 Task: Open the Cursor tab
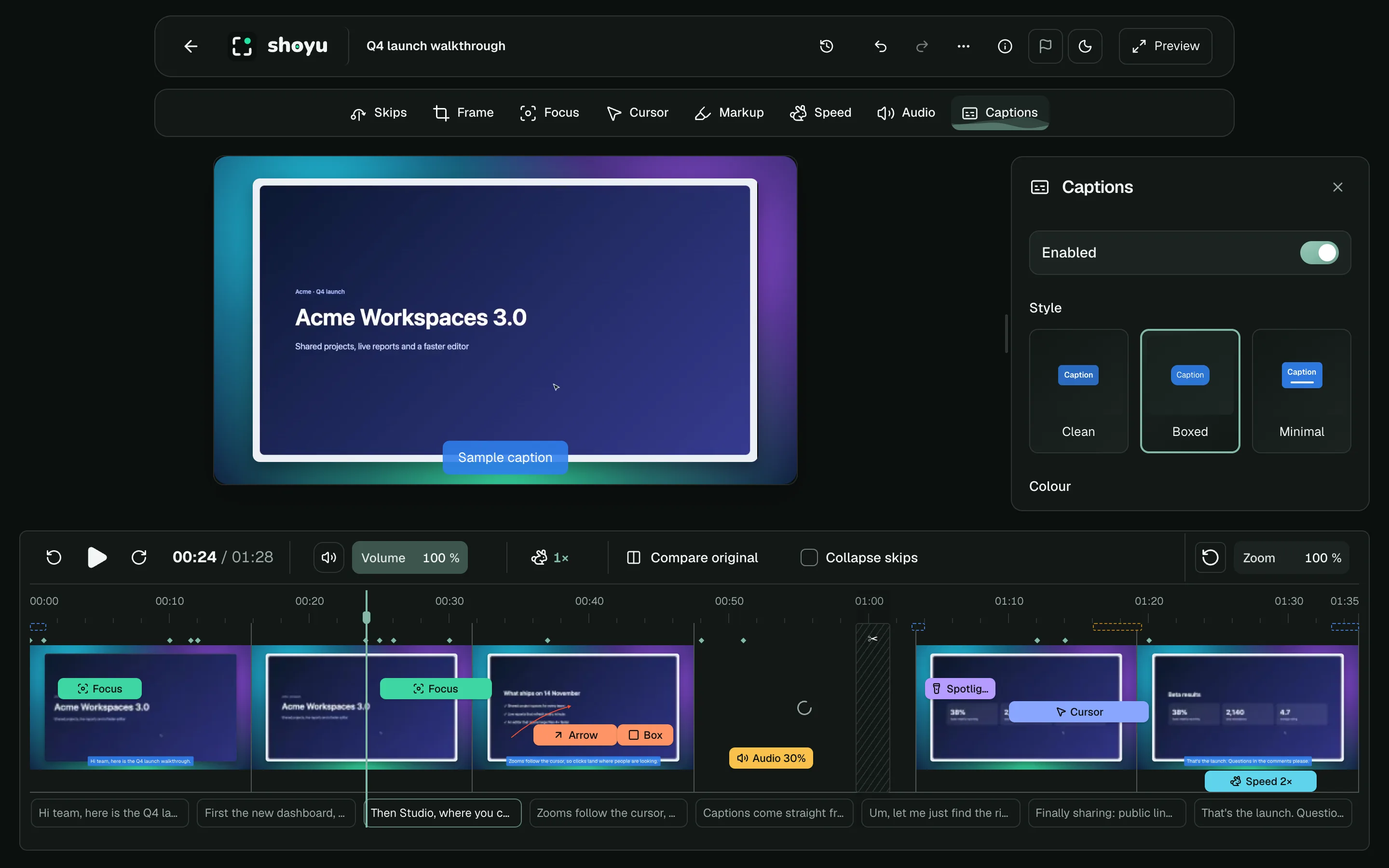637,112
